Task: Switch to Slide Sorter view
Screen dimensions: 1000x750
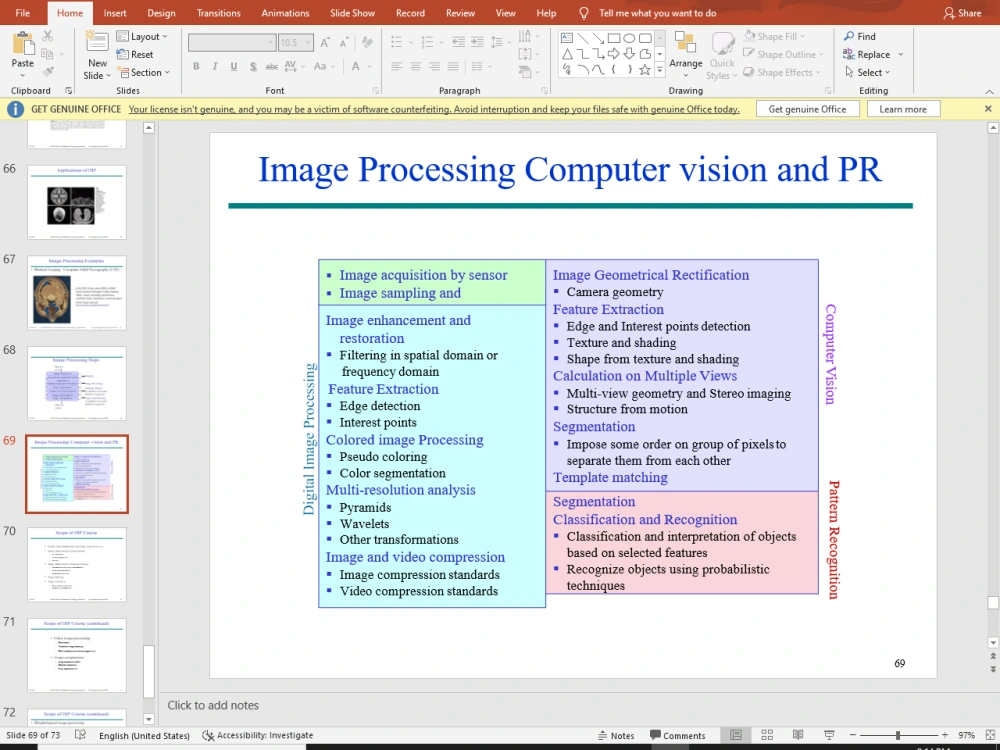Action: point(767,735)
